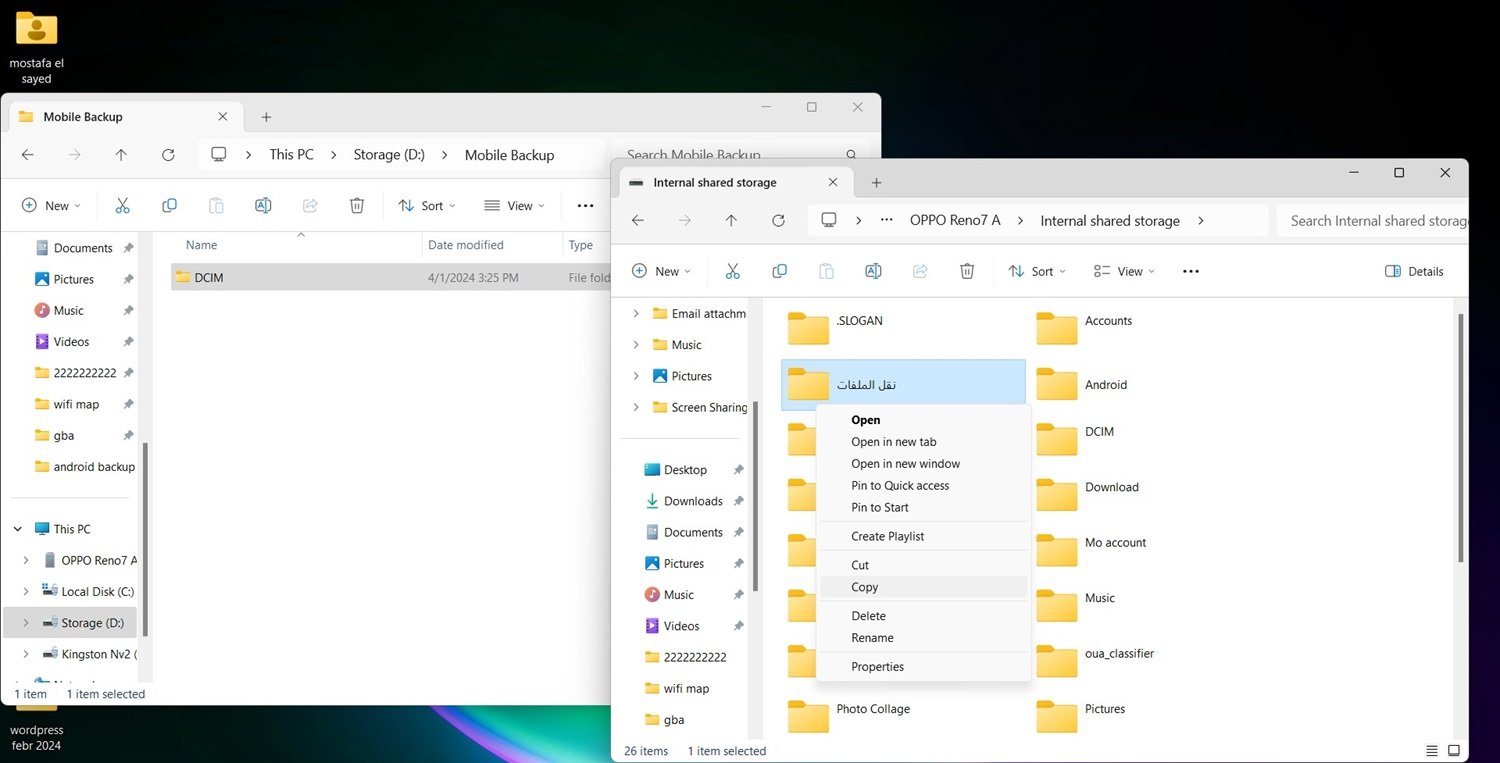Open View dropdown in Internal shared storage window

coord(1125,271)
